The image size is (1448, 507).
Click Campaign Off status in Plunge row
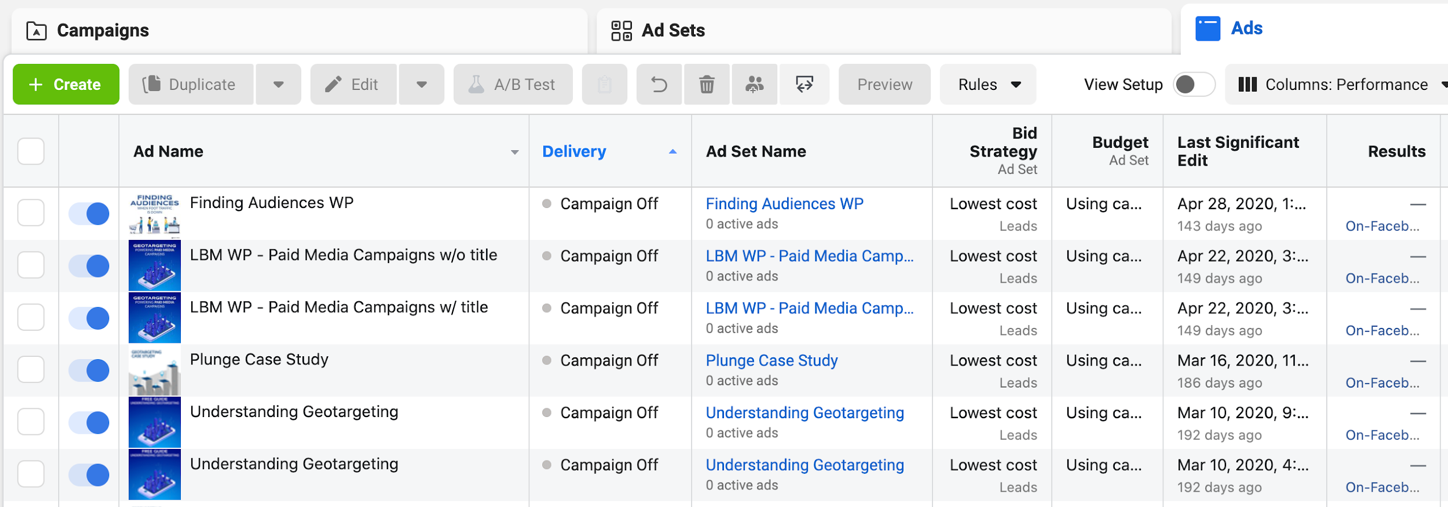pos(609,360)
